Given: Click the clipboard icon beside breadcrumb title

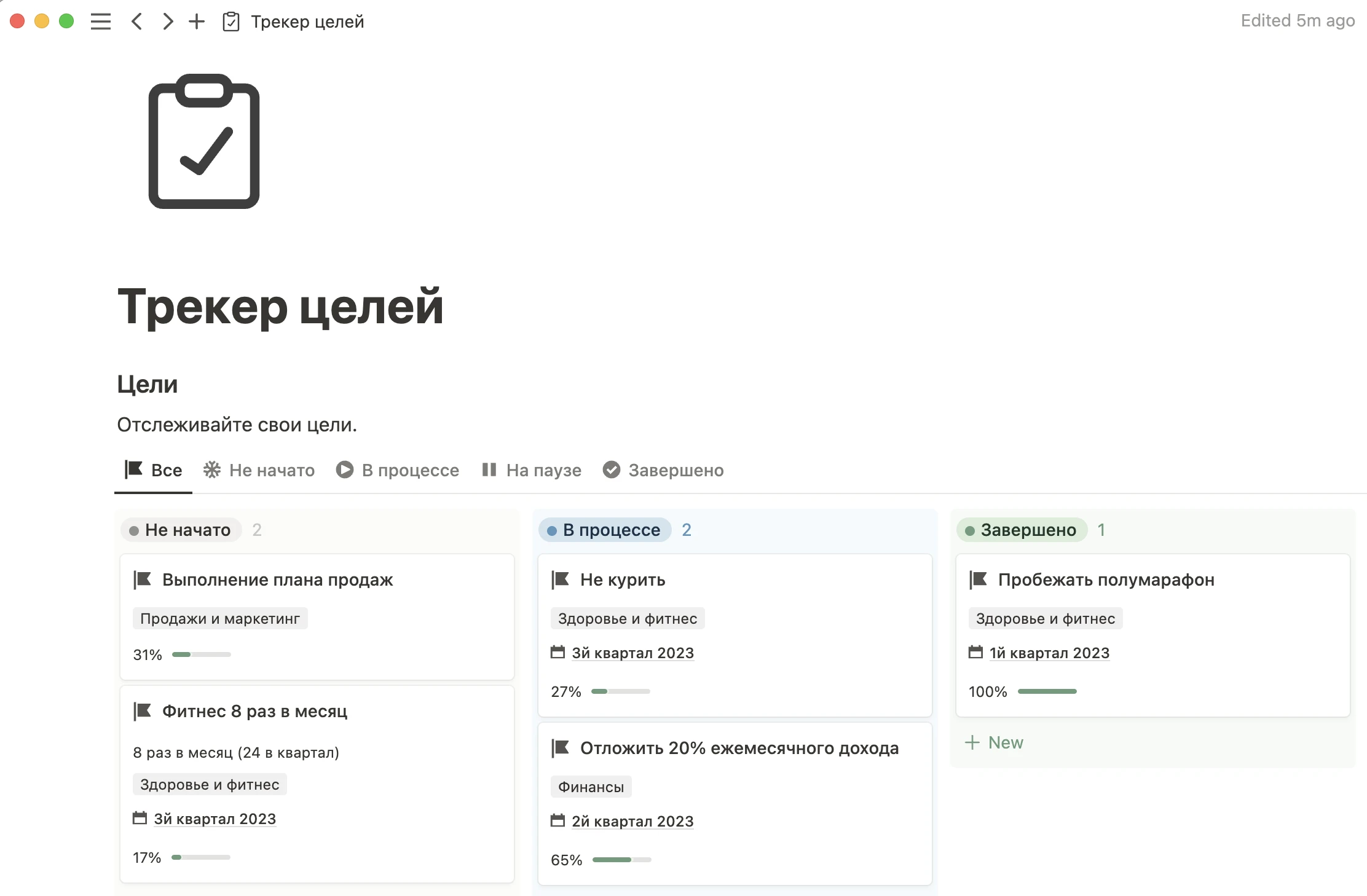Looking at the screenshot, I should point(231,22).
